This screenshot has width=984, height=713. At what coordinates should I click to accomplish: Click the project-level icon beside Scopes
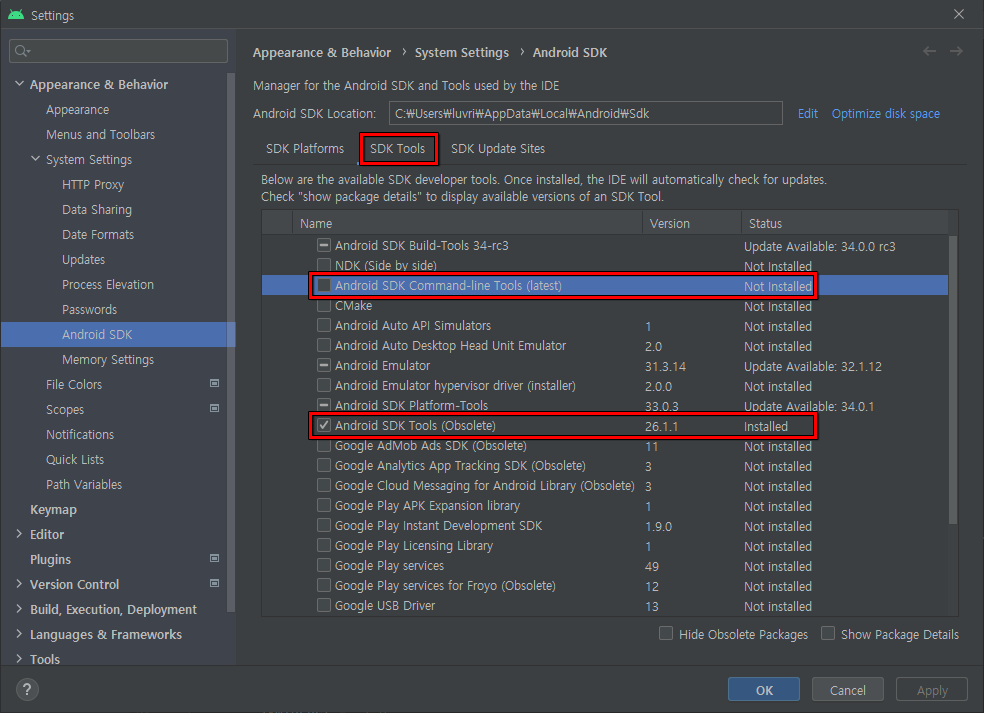[x=215, y=409]
